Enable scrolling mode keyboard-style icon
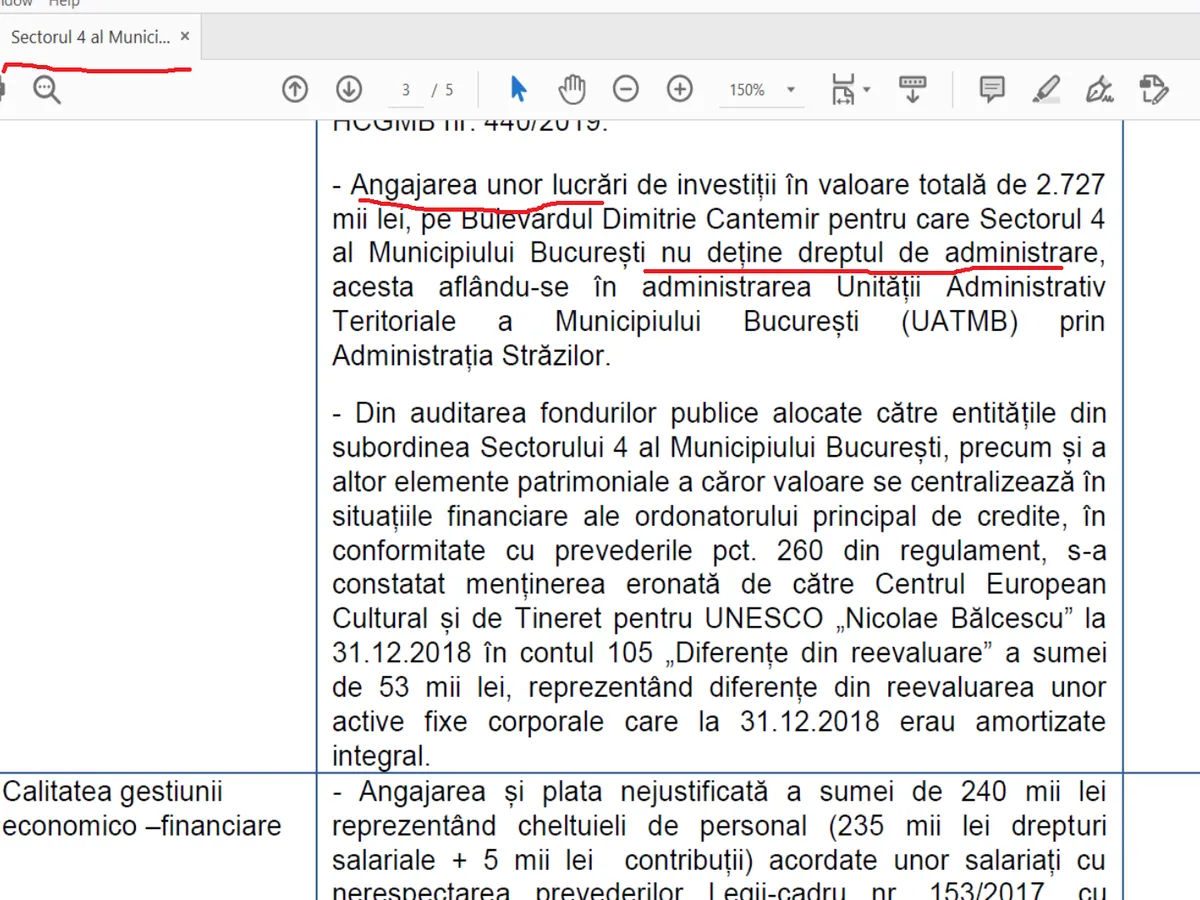 pyautogui.click(x=911, y=90)
